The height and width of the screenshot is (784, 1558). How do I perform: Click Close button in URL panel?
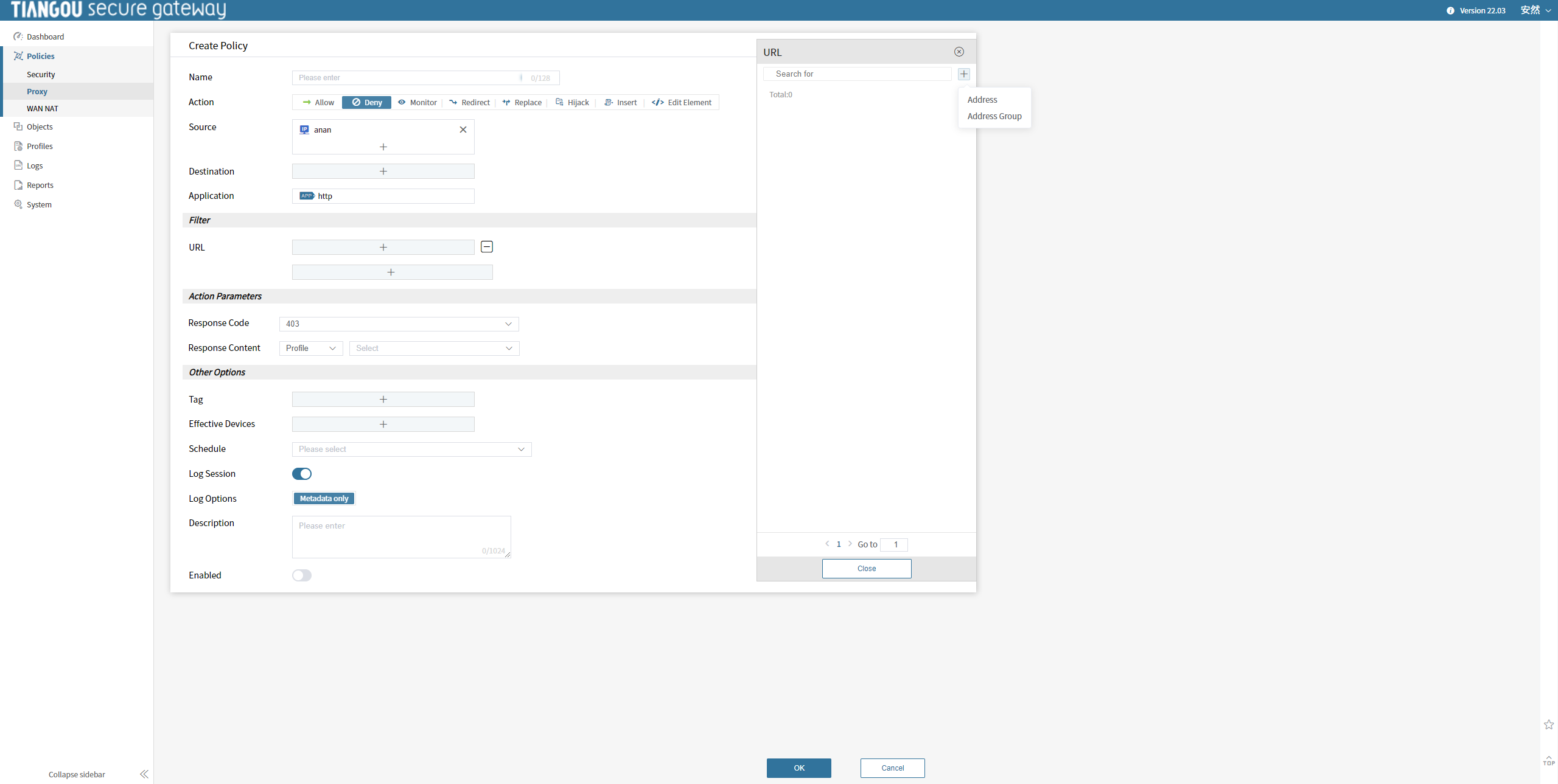[866, 568]
